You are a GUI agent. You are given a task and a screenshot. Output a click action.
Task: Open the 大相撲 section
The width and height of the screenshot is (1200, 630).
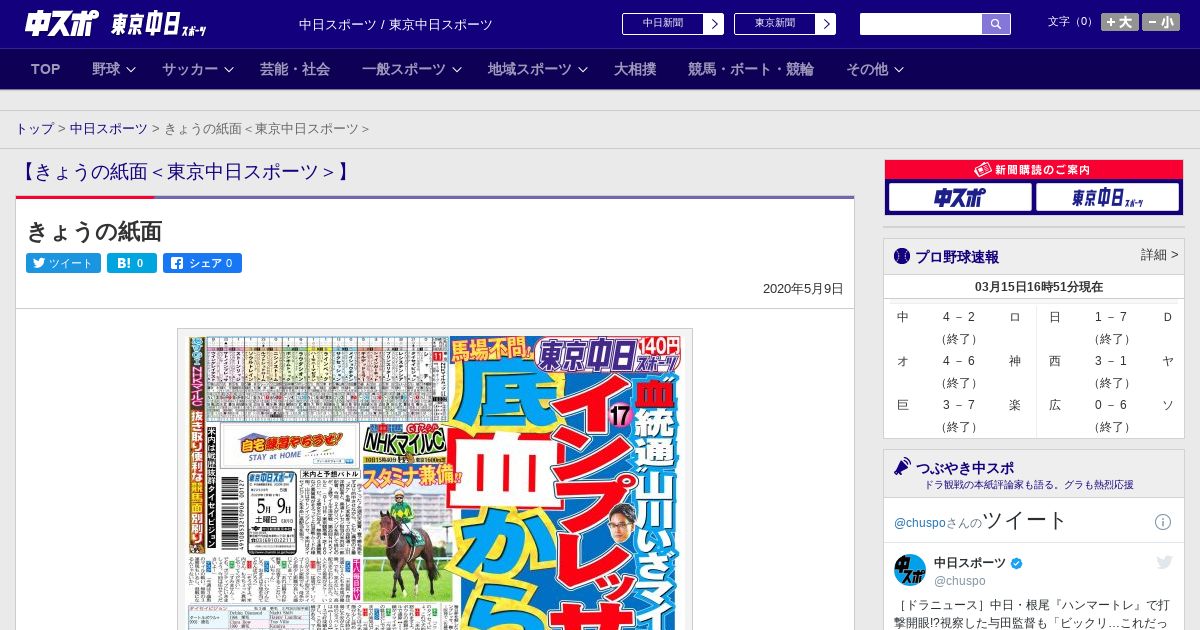[x=635, y=69]
